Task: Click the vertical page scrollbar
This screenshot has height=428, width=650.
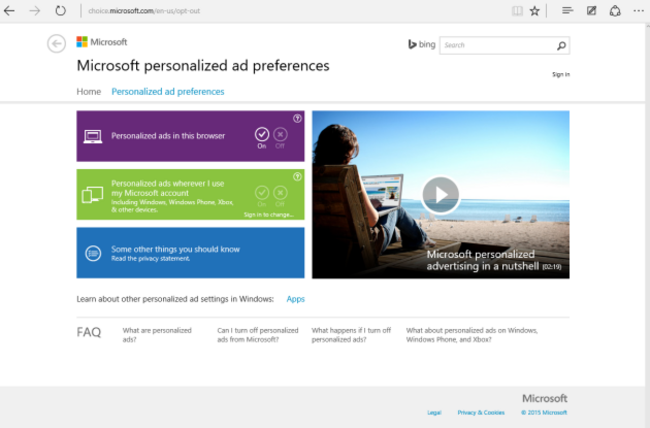Action: point(648,224)
